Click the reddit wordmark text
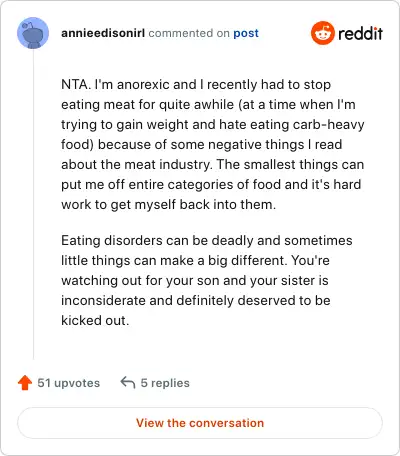This screenshot has width=400, height=456. [x=360, y=33]
